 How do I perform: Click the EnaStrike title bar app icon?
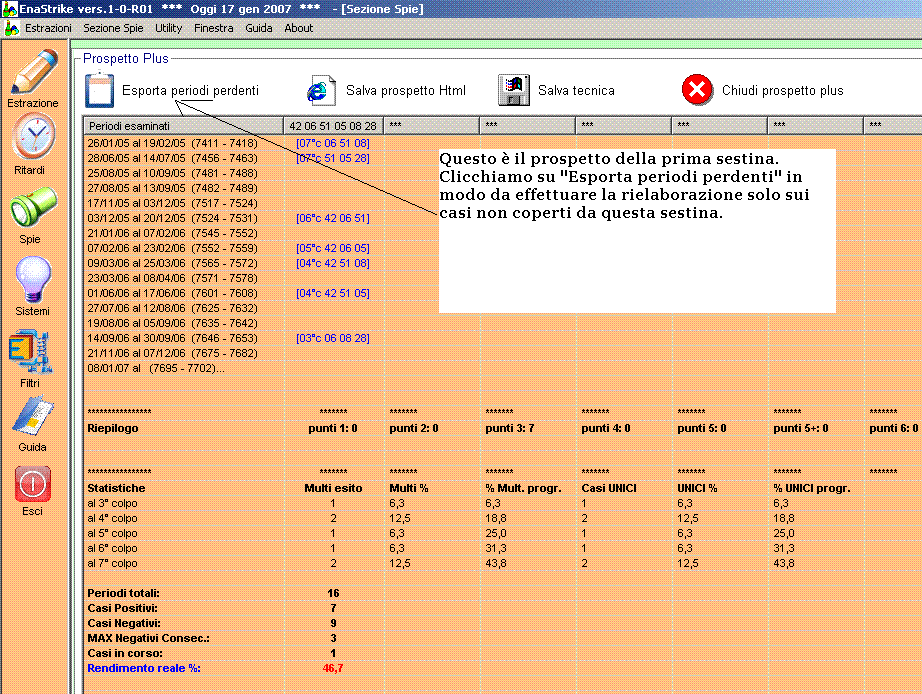pos(9,9)
